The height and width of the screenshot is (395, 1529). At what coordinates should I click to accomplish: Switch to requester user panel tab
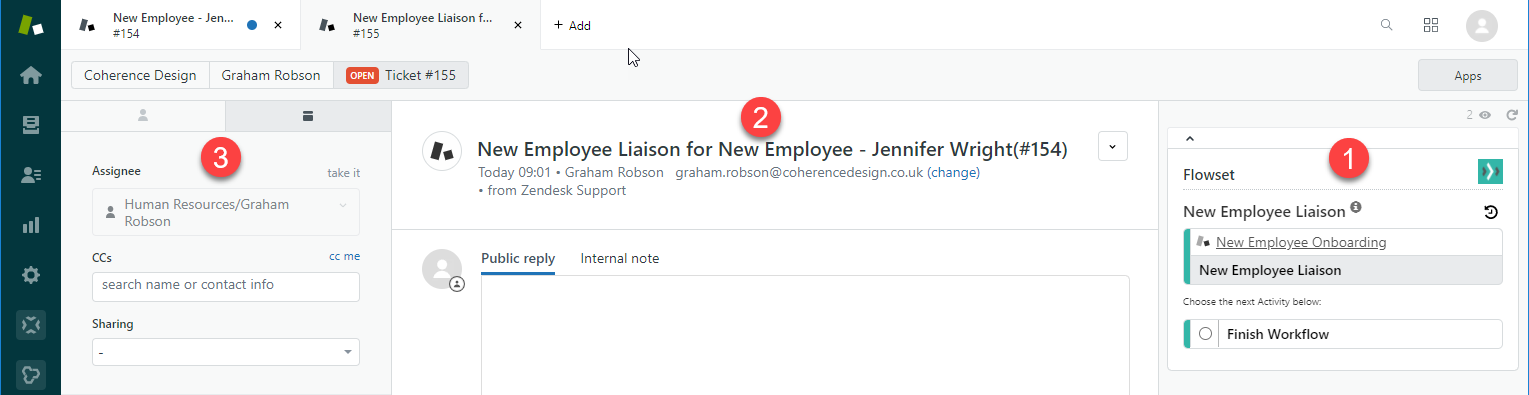(x=143, y=115)
